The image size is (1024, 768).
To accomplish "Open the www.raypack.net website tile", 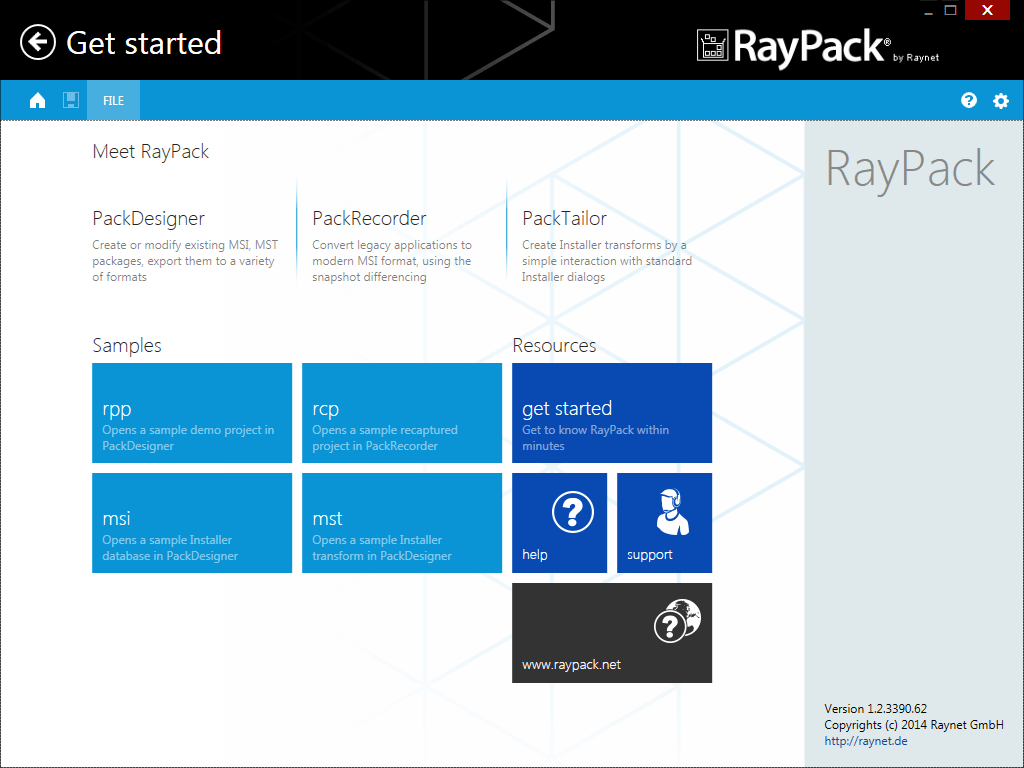I will [x=611, y=633].
